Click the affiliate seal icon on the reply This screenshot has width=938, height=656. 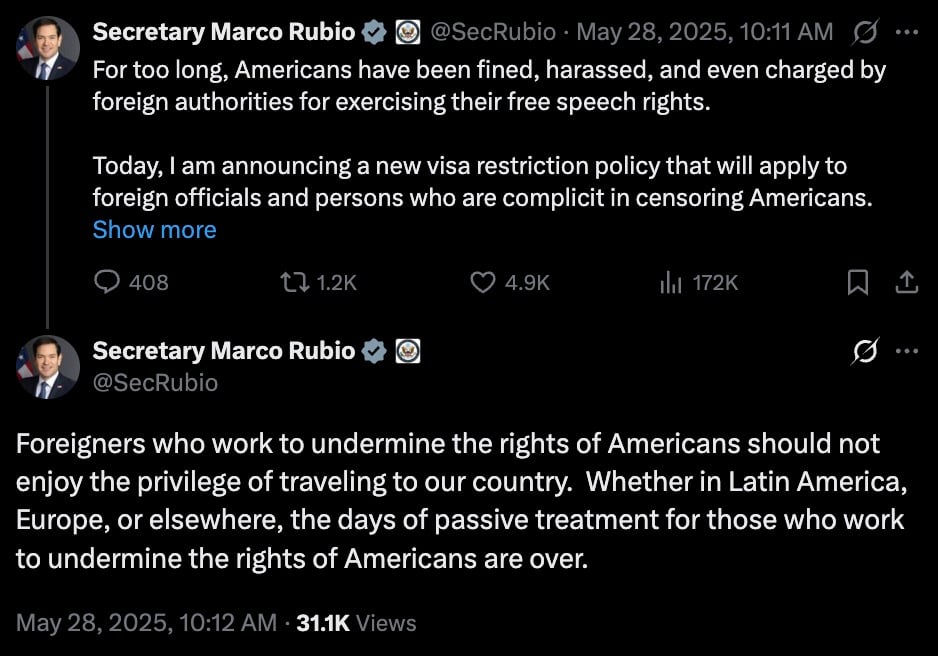(x=404, y=351)
